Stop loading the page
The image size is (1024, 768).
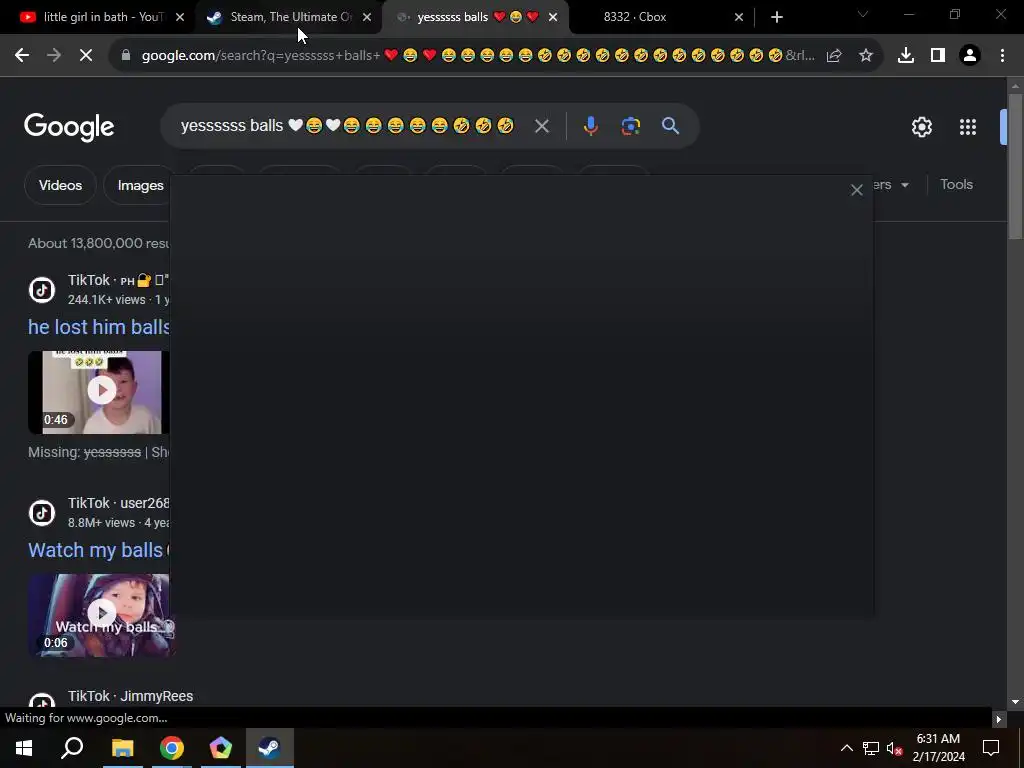(86, 56)
